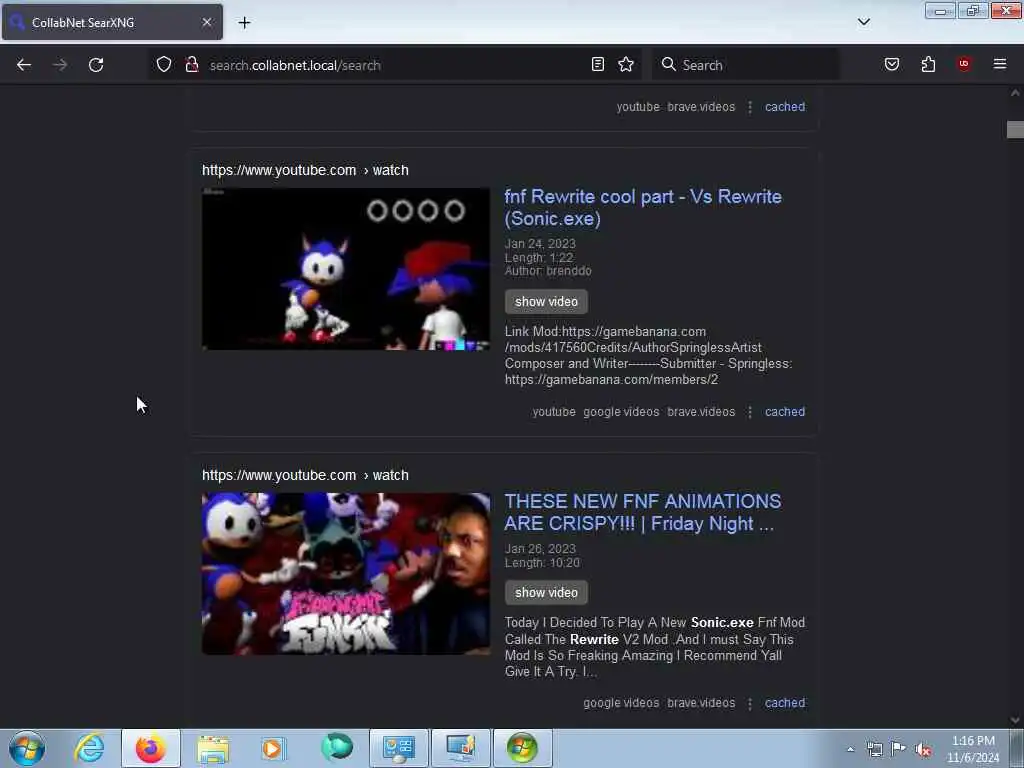Open the Save to Pocket icon
The image size is (1024, 768).
[x=892, y=64]
